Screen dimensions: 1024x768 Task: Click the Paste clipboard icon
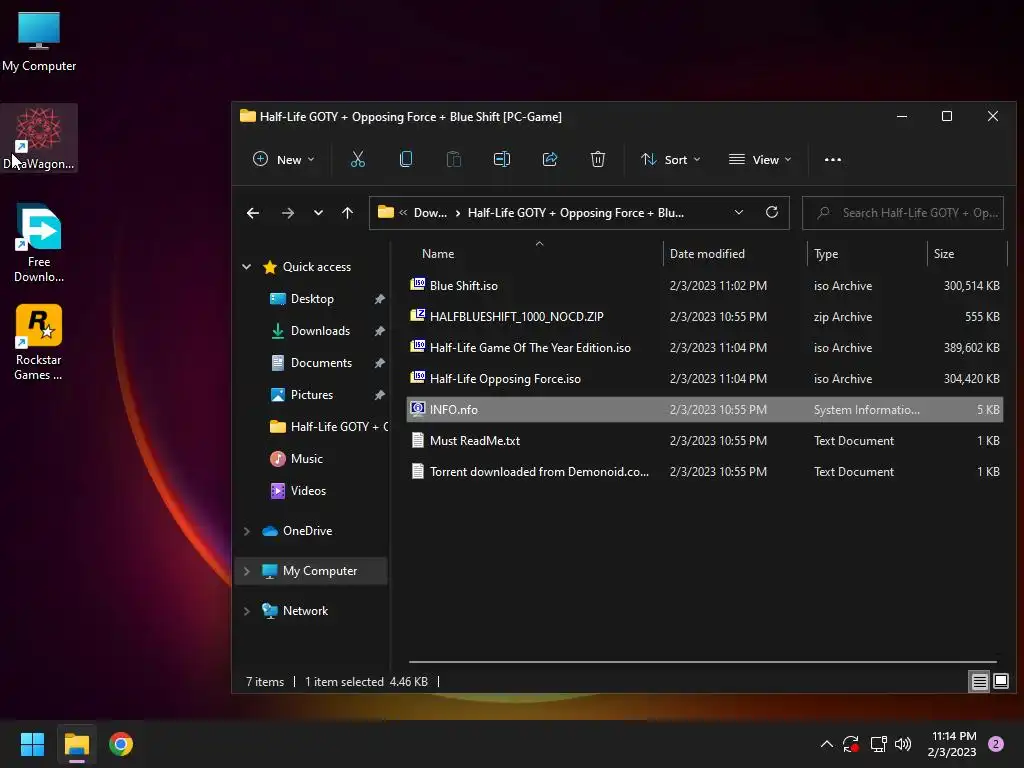(x=454, y=159)
